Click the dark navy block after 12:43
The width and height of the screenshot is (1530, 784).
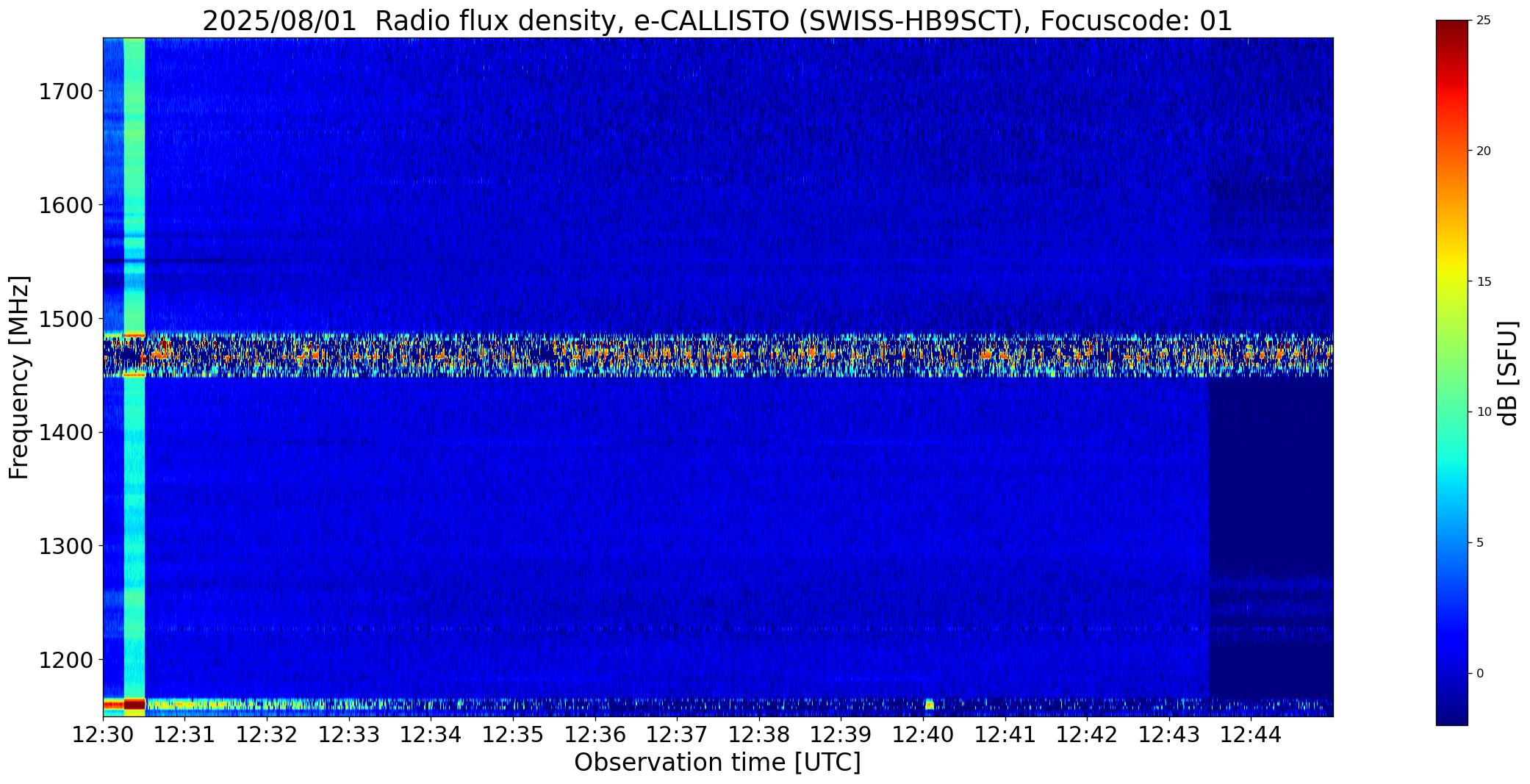(x=1271, y=536)
